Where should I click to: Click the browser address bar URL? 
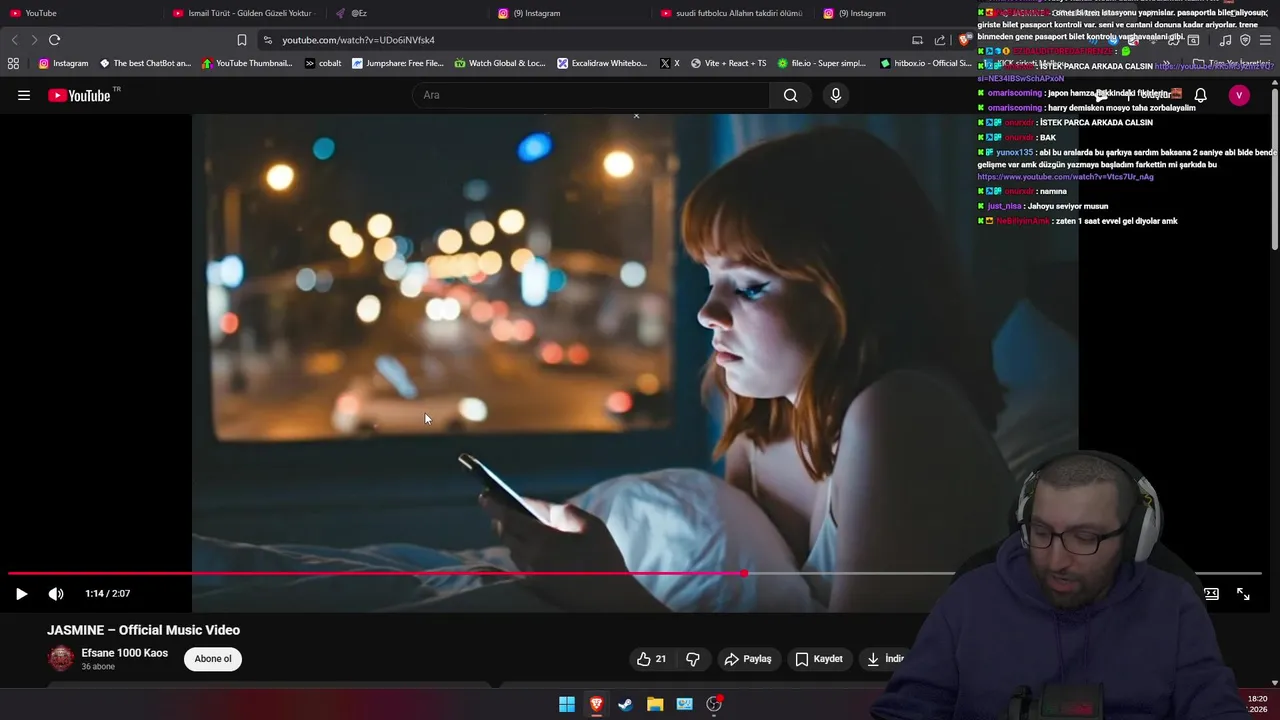click(358, 40)
